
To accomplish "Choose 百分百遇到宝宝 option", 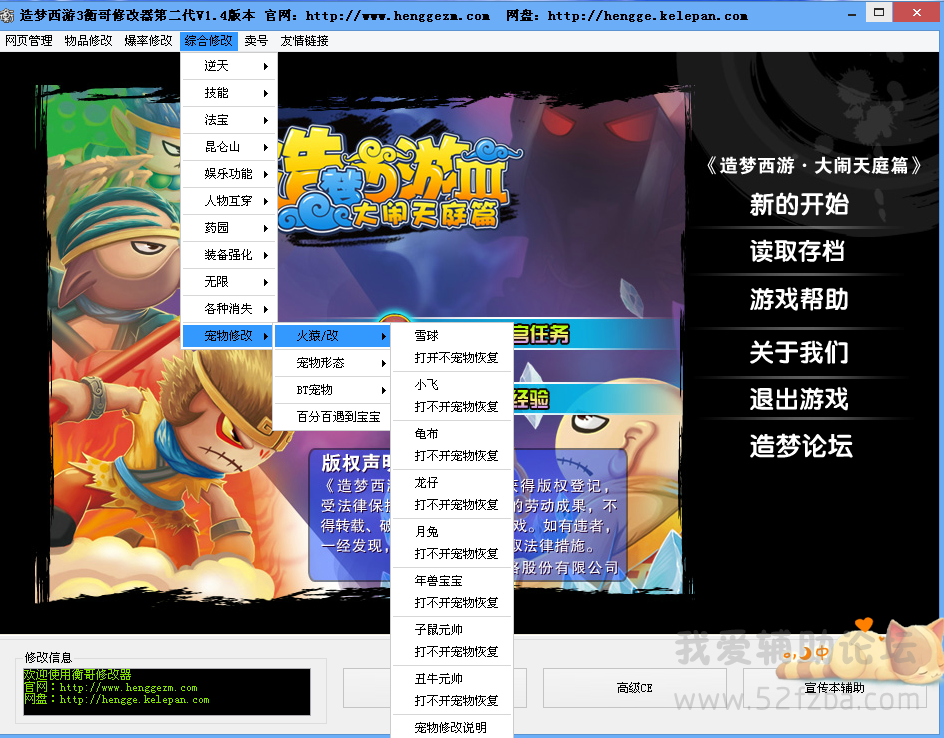I will (x=332, y=417).
